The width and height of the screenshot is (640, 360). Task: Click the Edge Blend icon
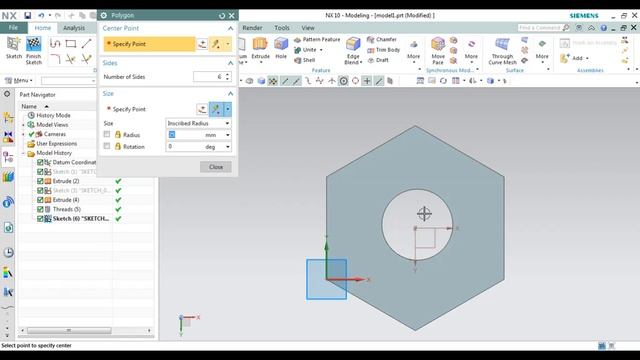353,44
